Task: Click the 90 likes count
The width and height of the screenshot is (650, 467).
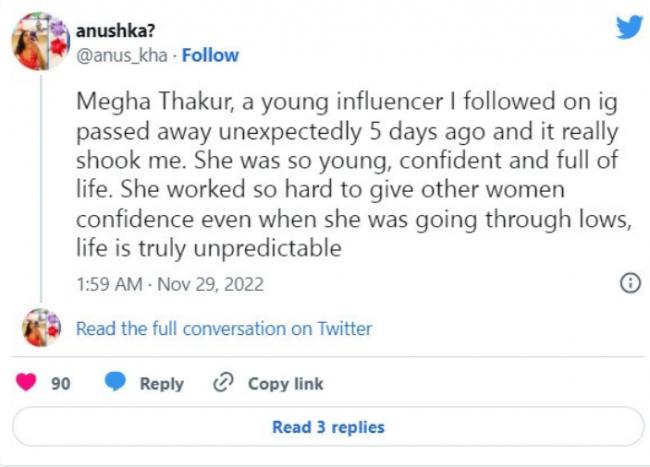Action: tap(60, 384)
